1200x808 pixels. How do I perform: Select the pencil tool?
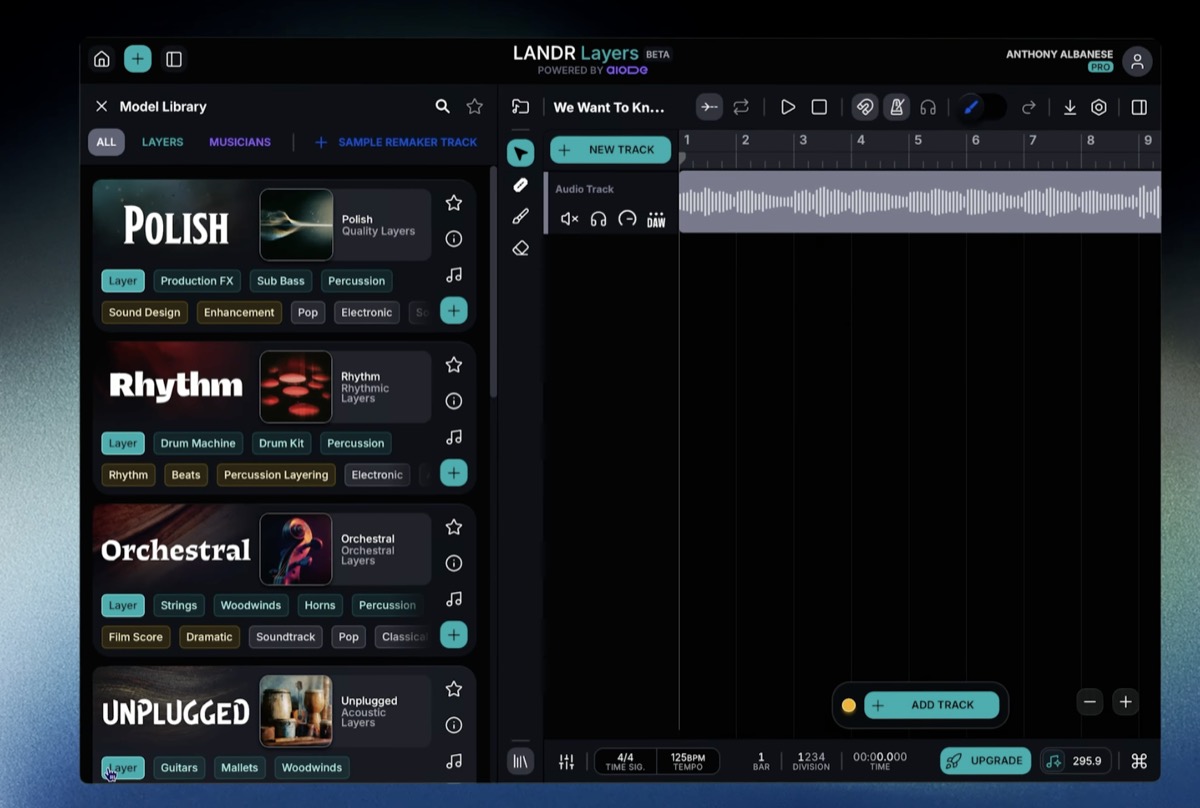(520, 185)
